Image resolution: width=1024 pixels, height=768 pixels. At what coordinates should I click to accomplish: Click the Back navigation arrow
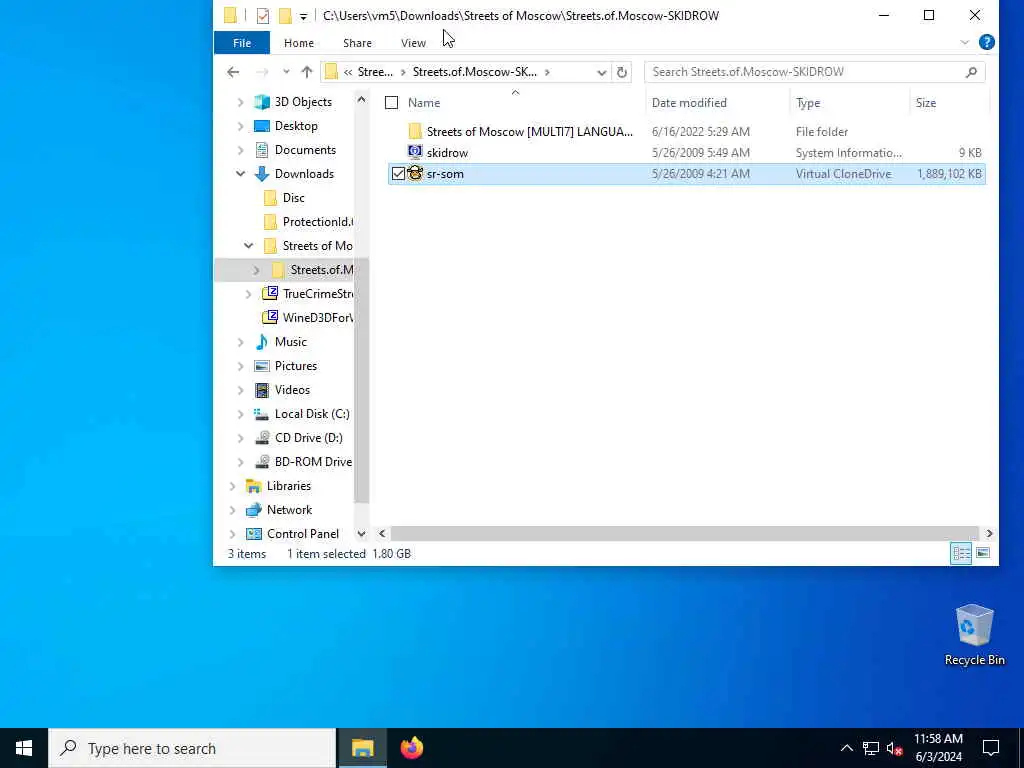tap(233, 72)
